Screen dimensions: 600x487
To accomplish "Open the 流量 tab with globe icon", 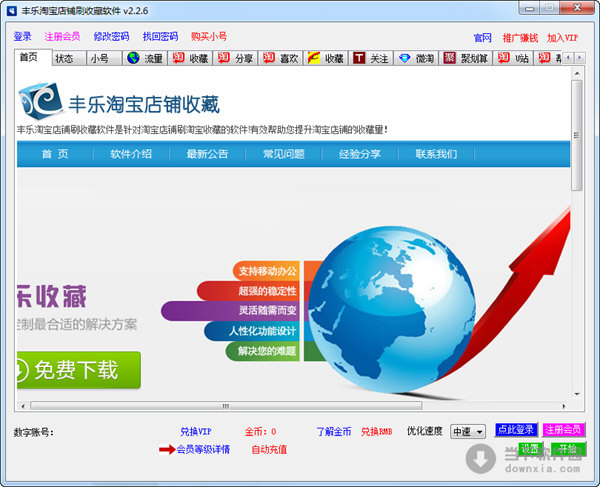I will pyautogui.click(x=145, y=58).
